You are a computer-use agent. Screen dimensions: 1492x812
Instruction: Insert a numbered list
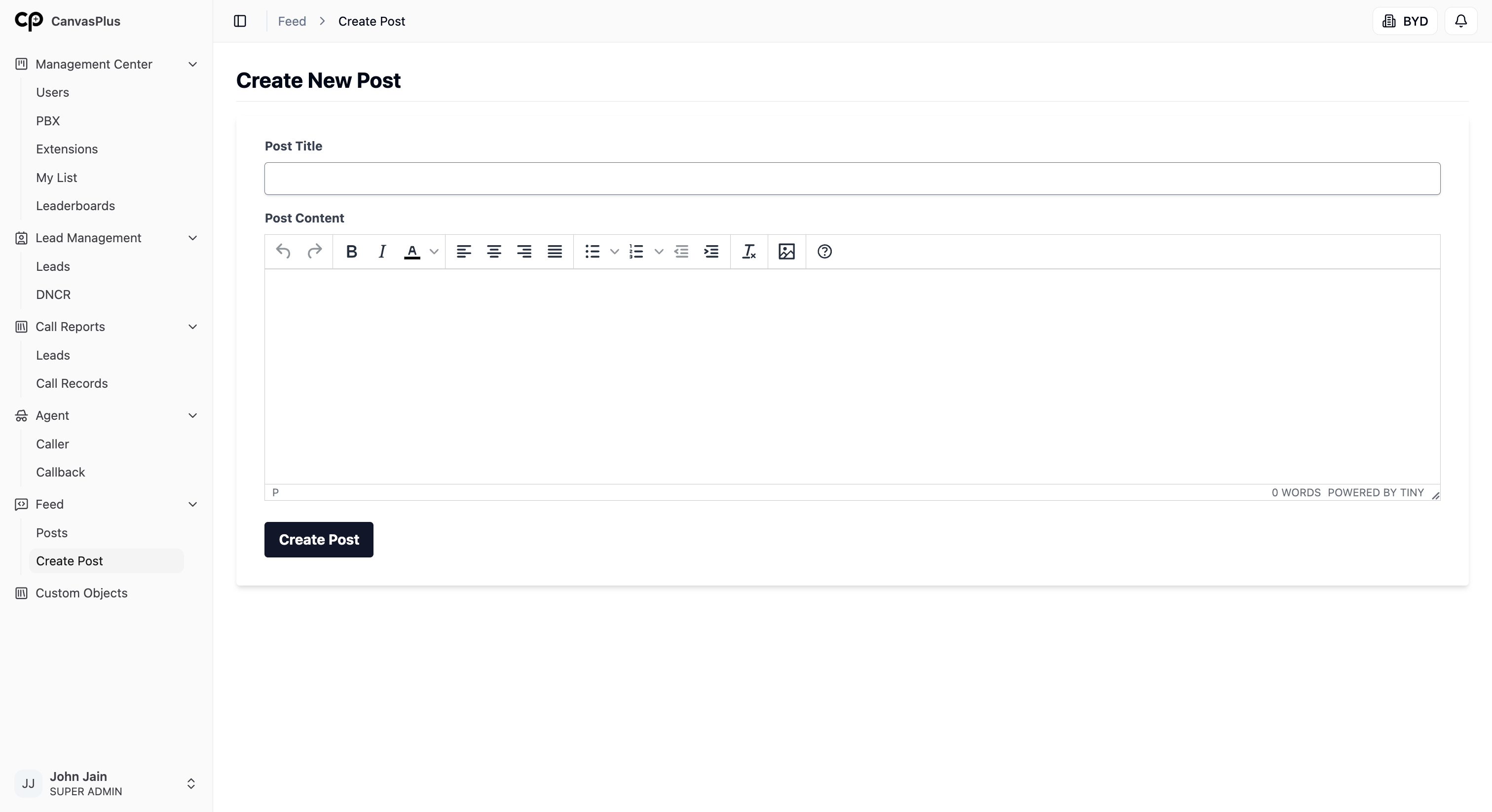(636, 252)
